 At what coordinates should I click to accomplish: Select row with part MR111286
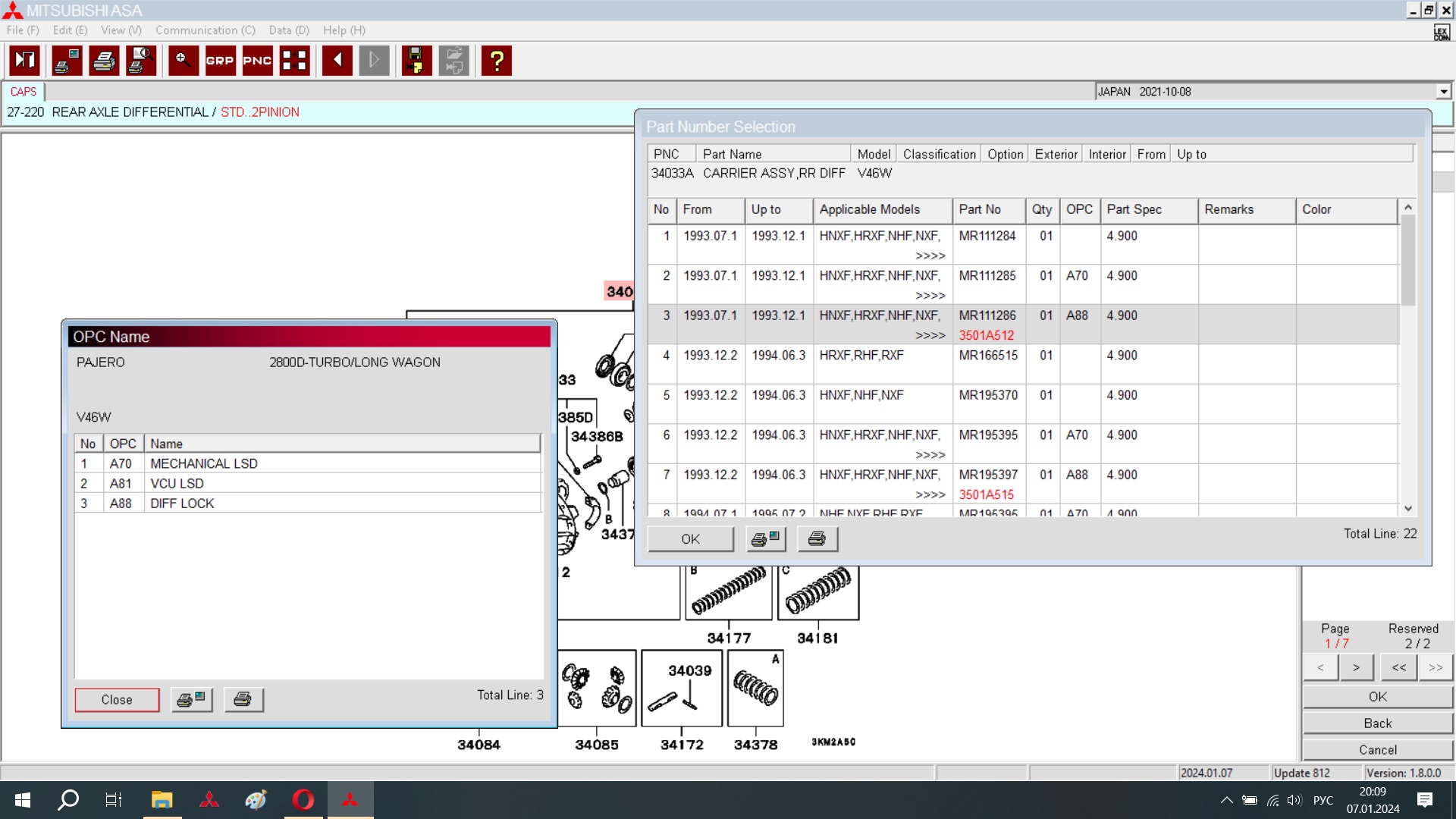tap(987, 315)
